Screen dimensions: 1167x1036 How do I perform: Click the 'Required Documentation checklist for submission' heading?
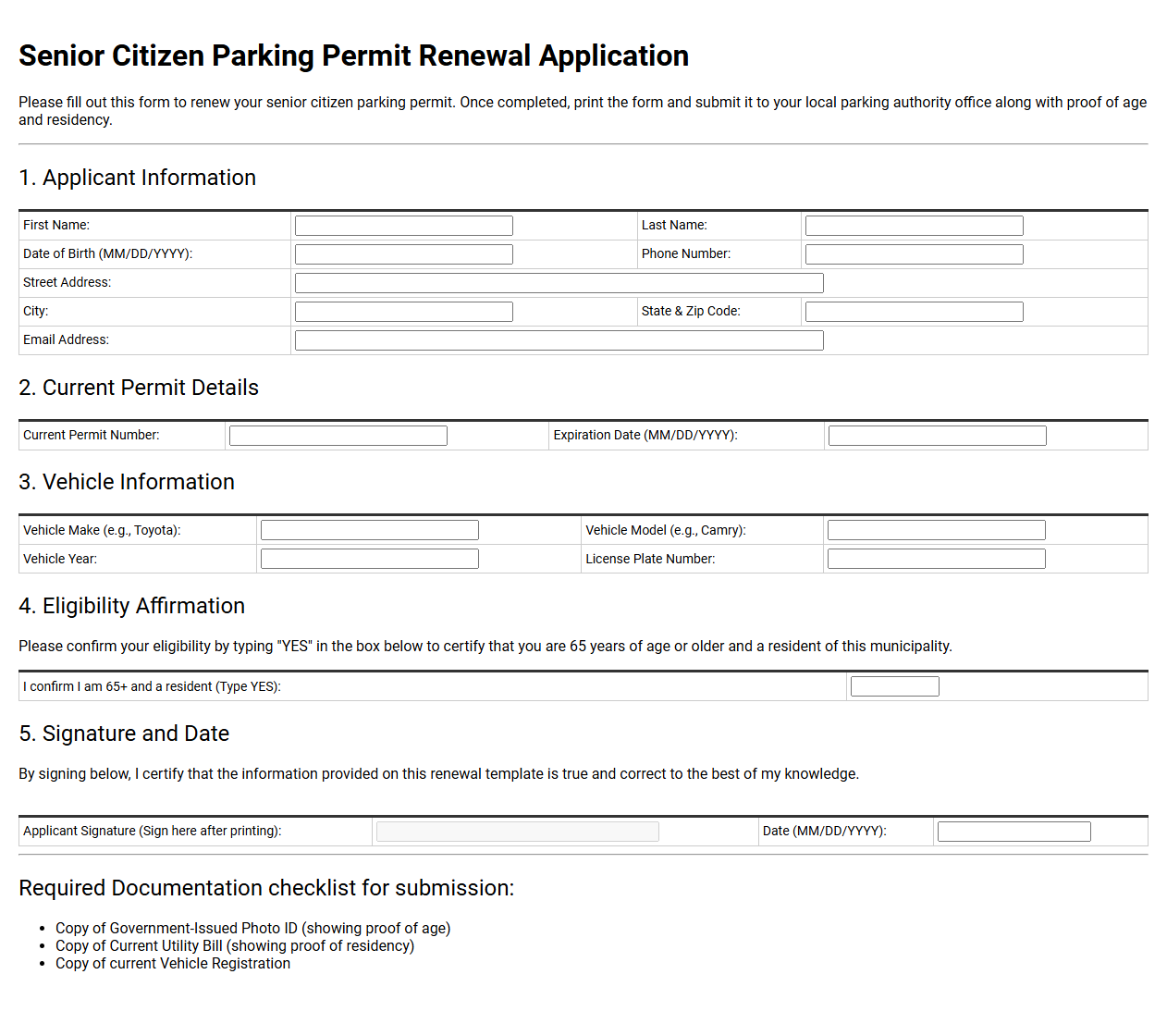pos(266,888)
